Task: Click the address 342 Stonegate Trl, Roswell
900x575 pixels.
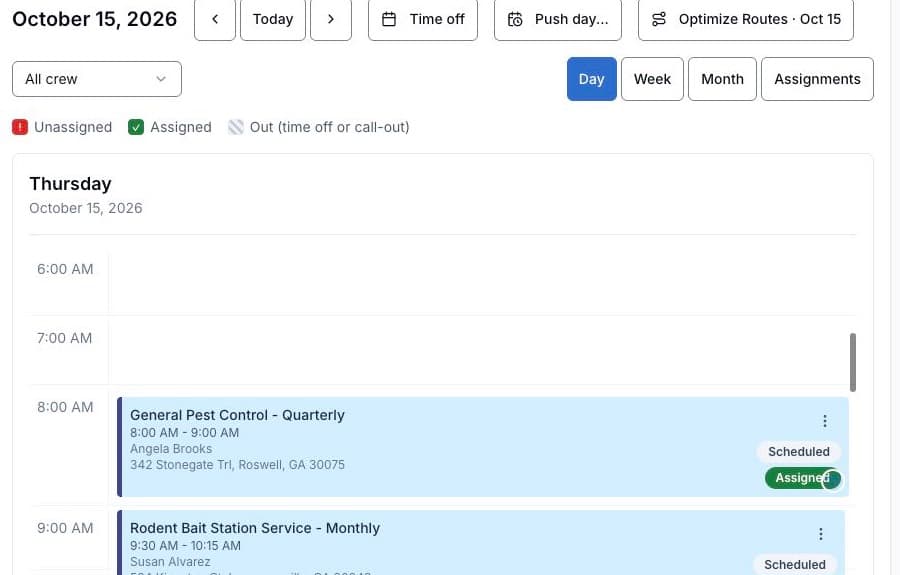Action: (x=237, y=465)
